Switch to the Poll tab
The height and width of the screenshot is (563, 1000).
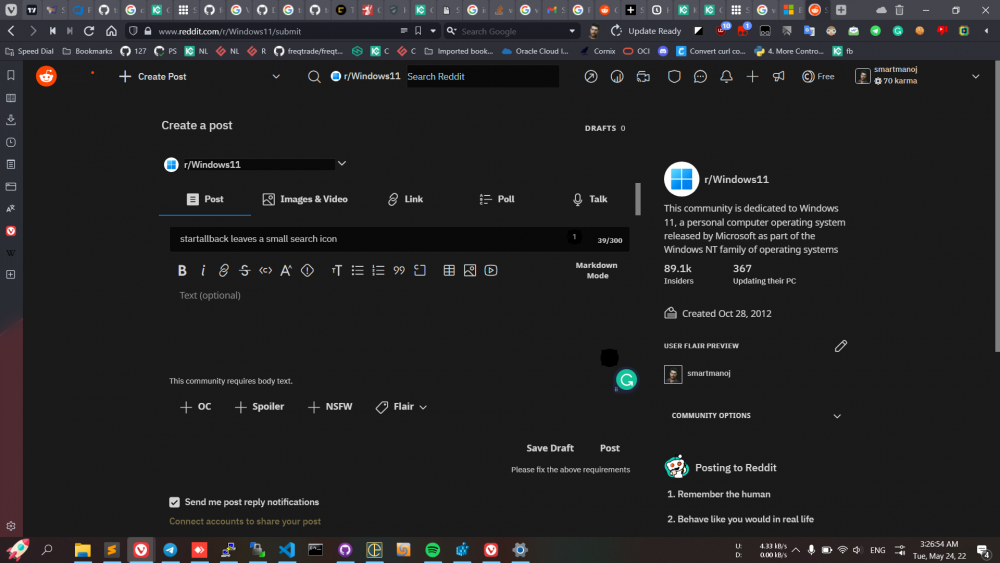pos(497,199)
